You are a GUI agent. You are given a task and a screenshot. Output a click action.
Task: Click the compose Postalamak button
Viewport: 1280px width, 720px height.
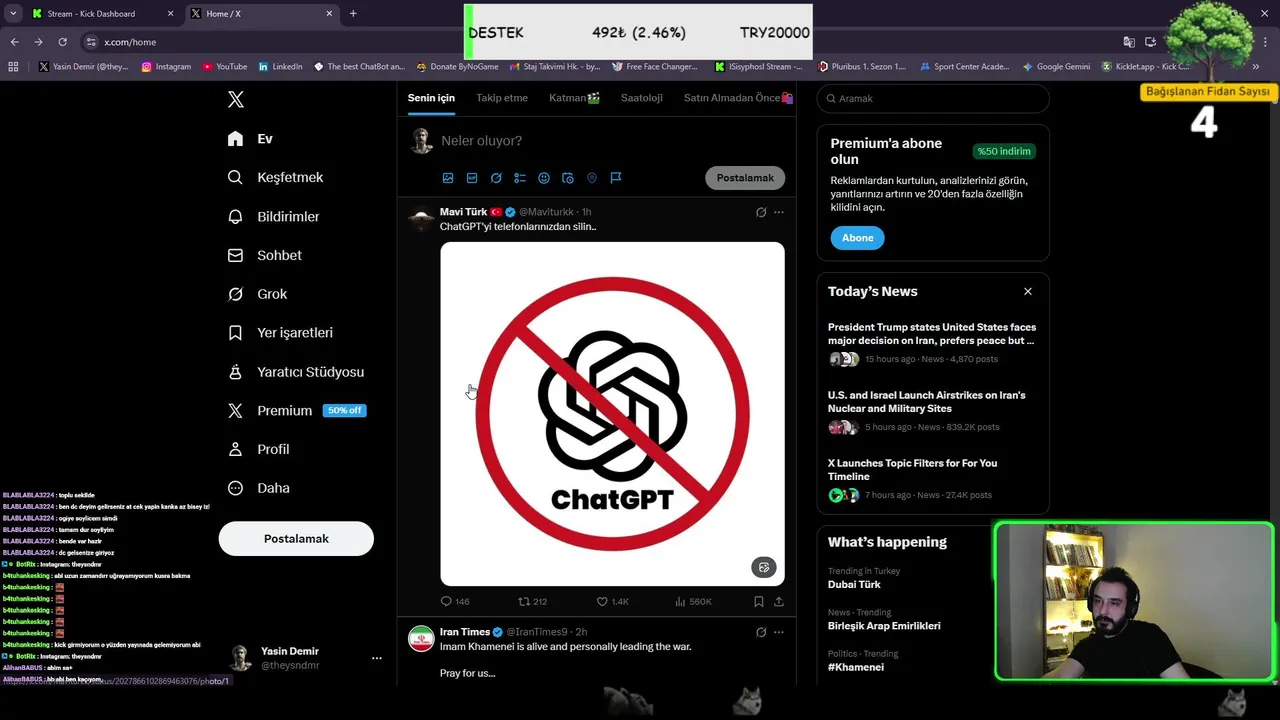coord(745,178)
